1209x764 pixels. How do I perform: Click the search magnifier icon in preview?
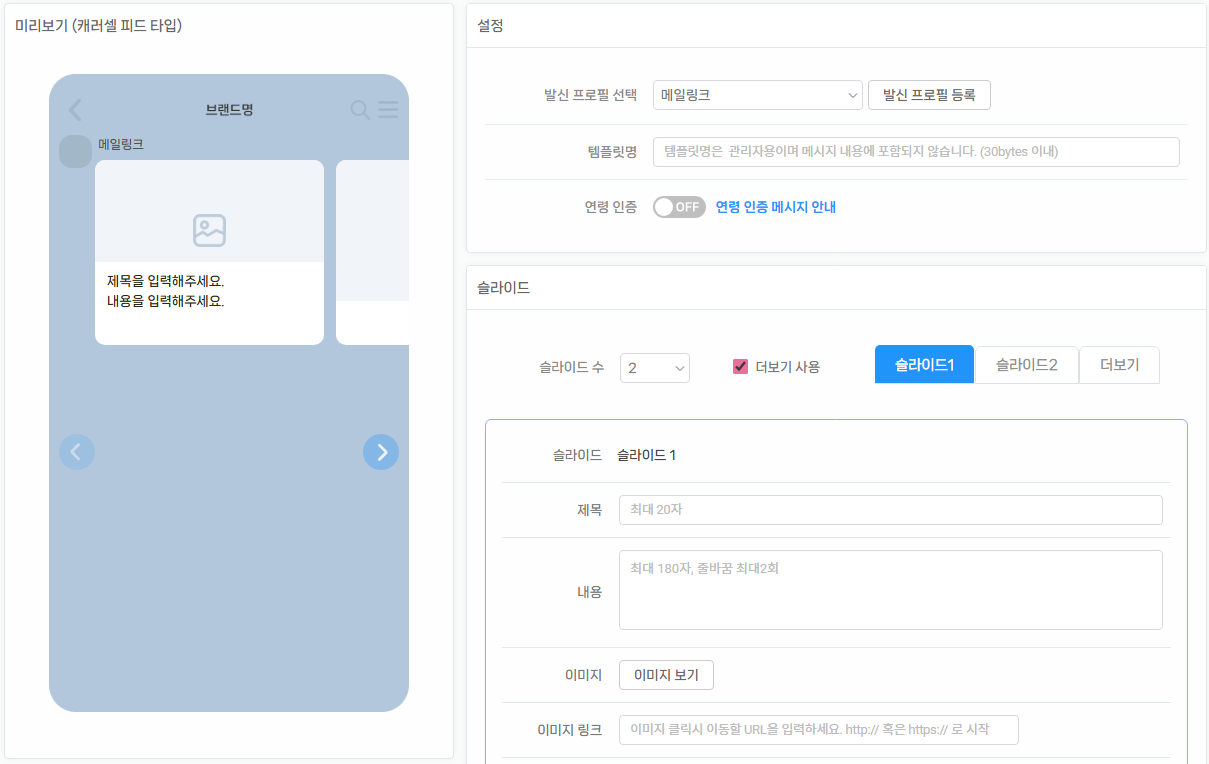tap(359, 110)
